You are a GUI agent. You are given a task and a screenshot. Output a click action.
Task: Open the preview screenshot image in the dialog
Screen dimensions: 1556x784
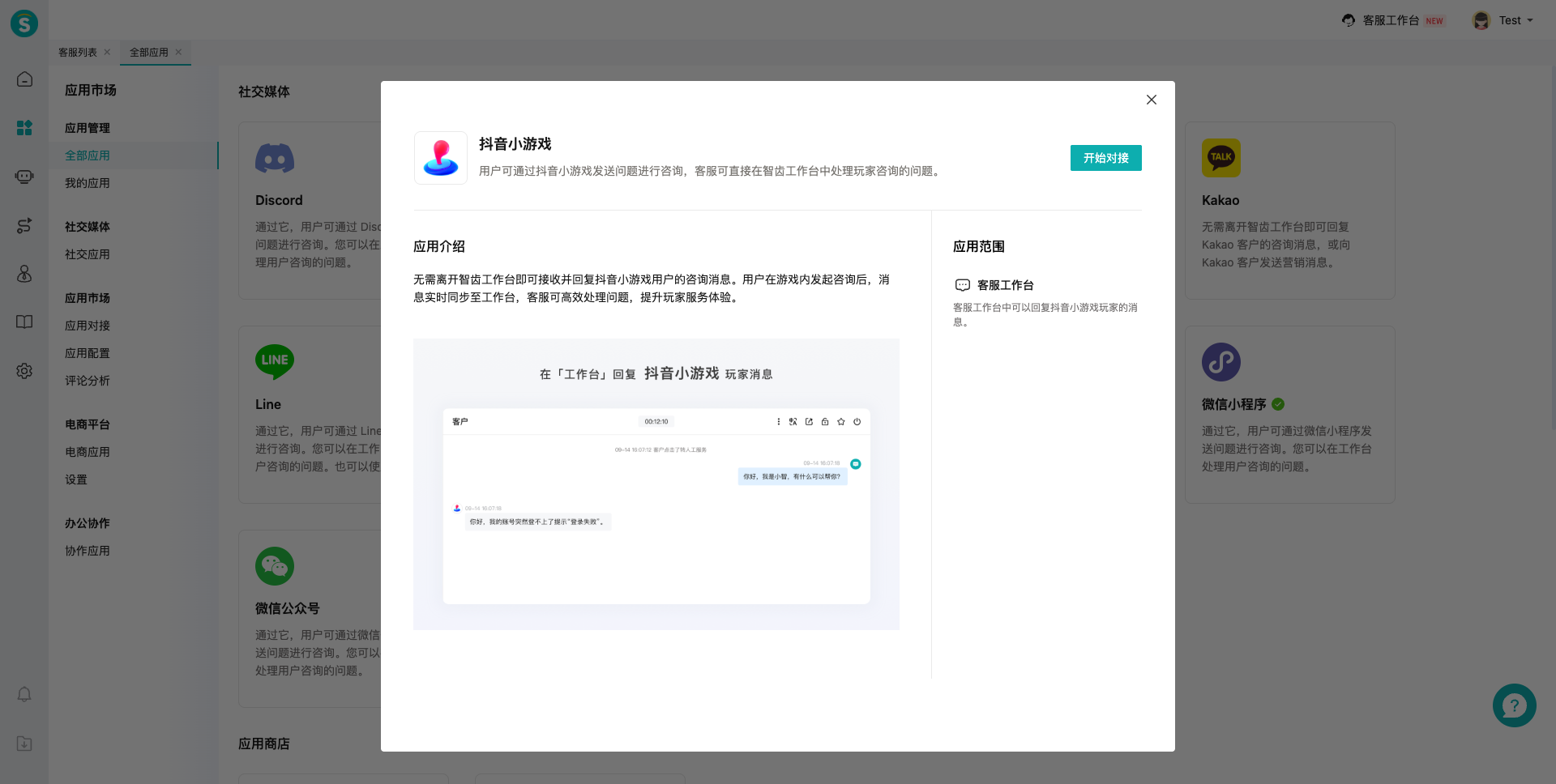(x=656, y=484)
